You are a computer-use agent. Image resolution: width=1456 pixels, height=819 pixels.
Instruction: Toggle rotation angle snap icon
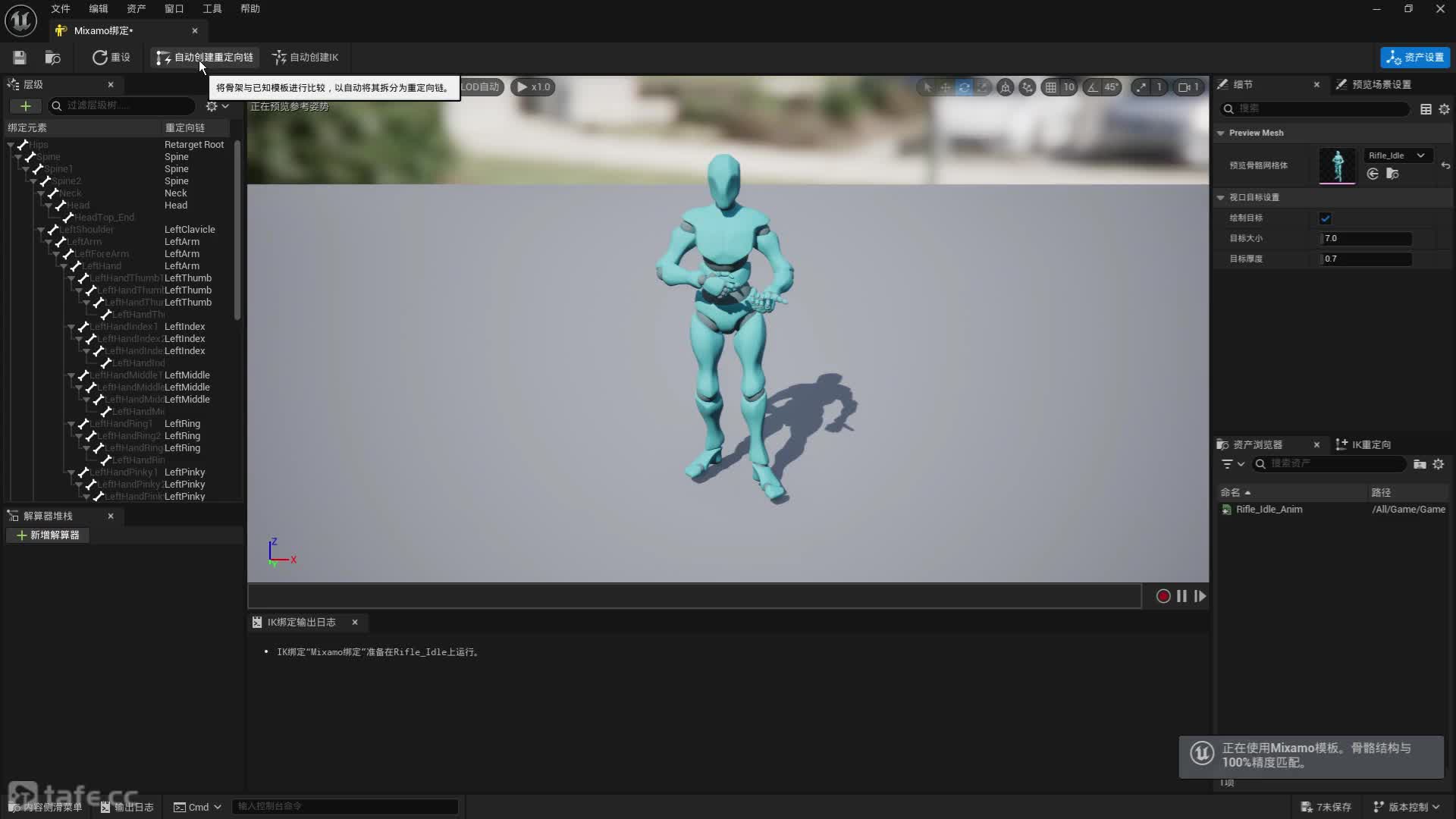click(x=1093, y=87)
